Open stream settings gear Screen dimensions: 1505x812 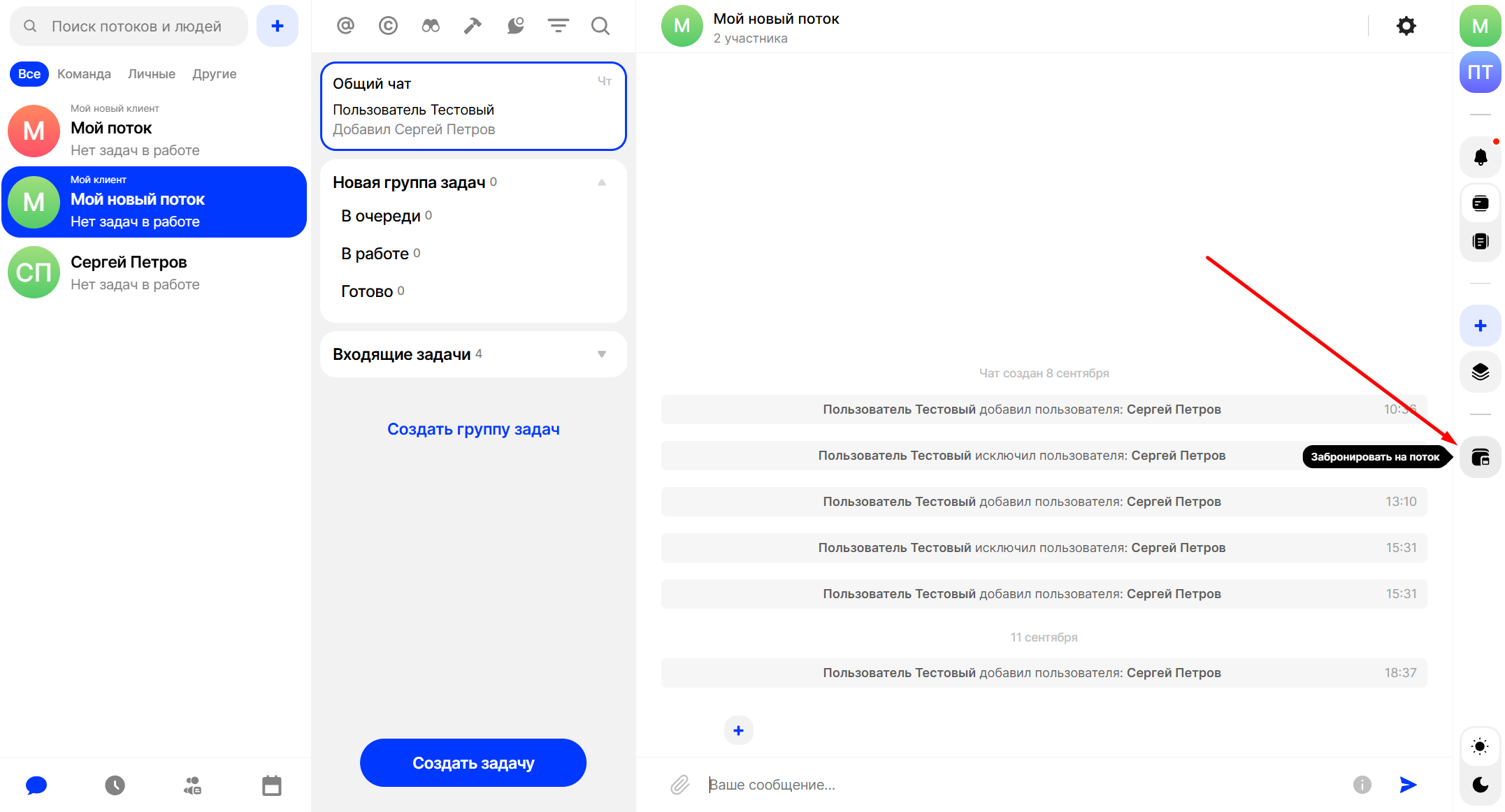click(1406, 26)
